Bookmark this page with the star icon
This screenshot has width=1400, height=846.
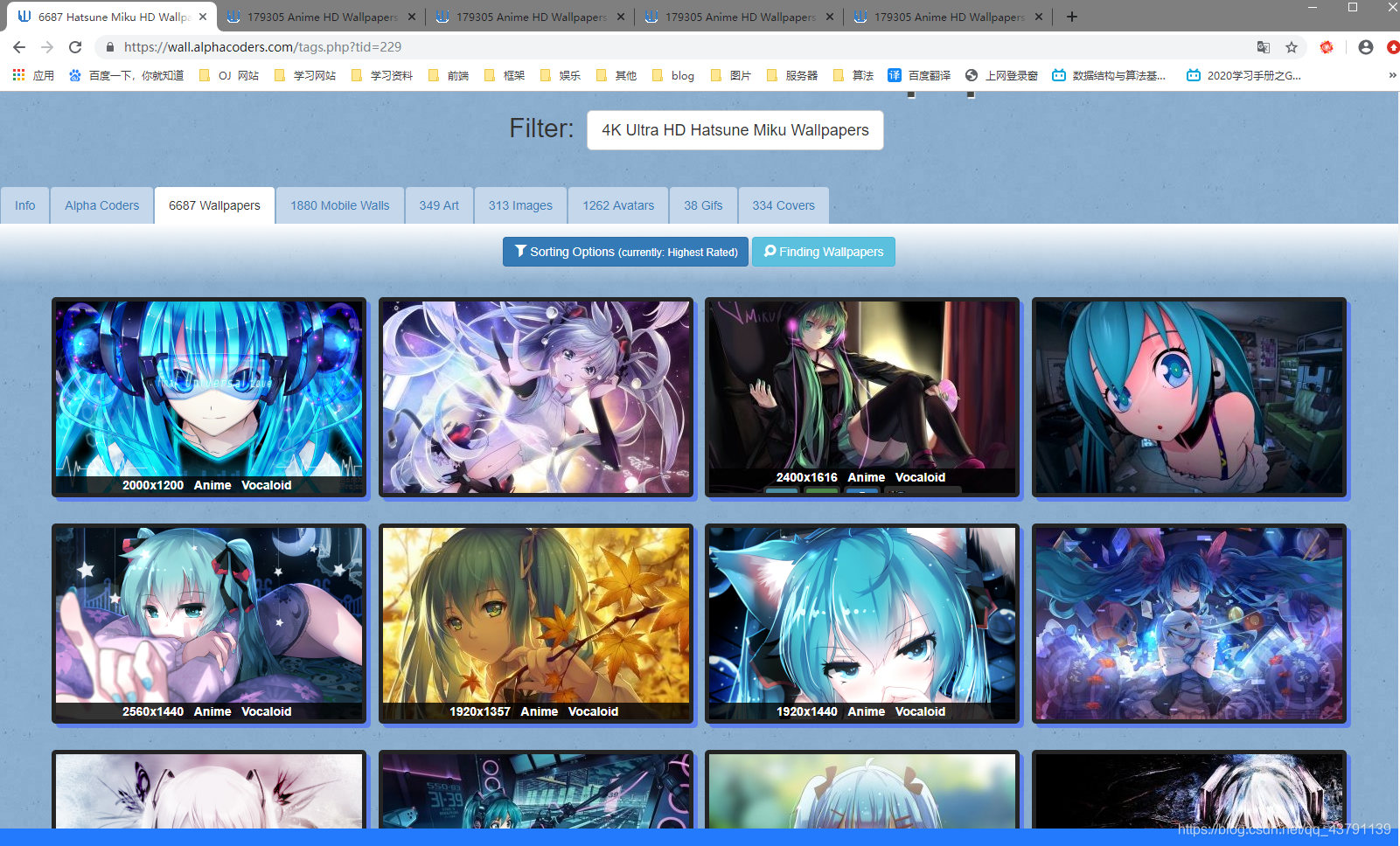1292,47
